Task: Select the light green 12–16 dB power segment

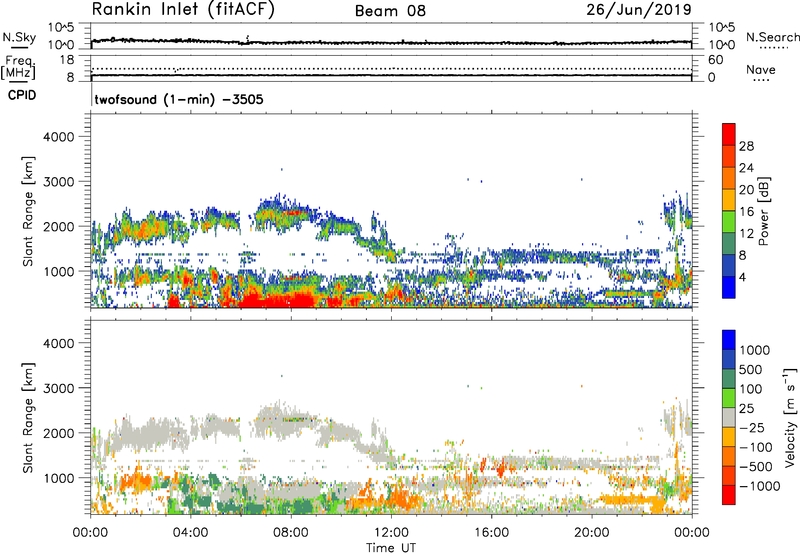Action: [729, 222]
